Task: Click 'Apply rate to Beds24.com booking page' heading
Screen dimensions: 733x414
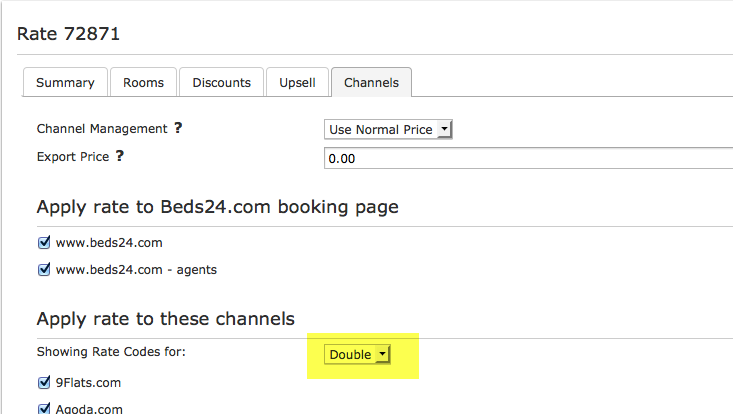Action: point(217,207)
